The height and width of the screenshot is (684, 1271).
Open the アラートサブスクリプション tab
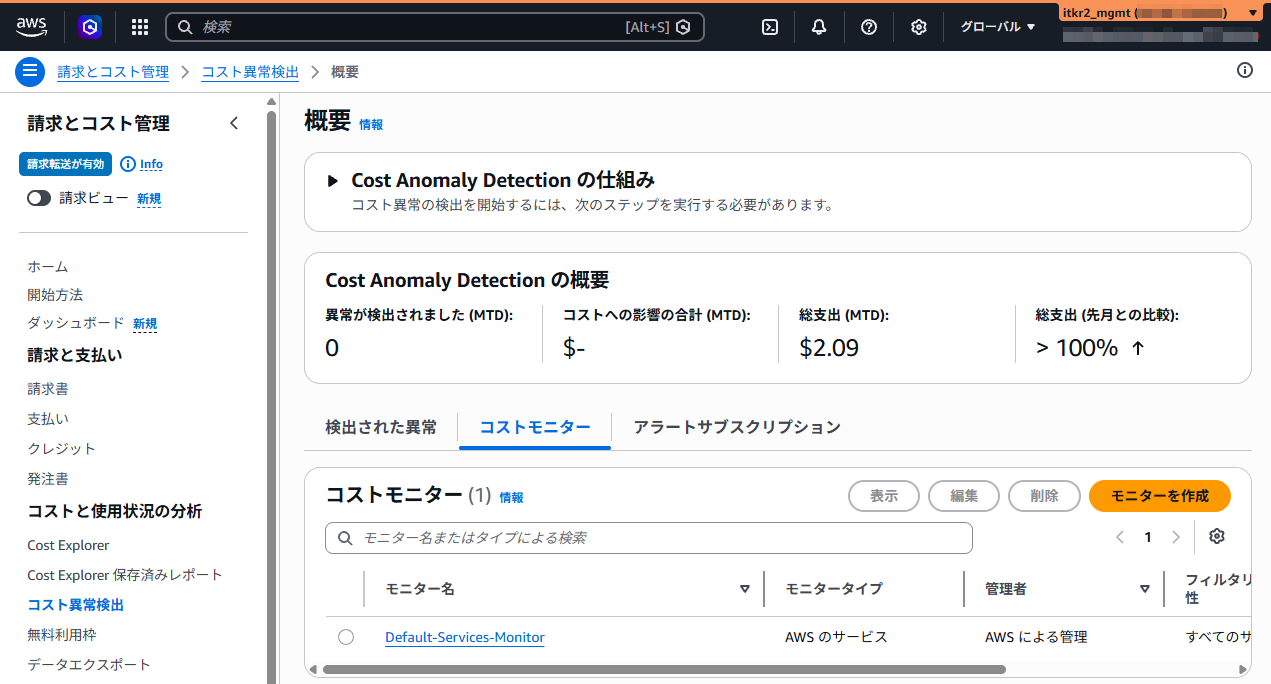(737, 427)
